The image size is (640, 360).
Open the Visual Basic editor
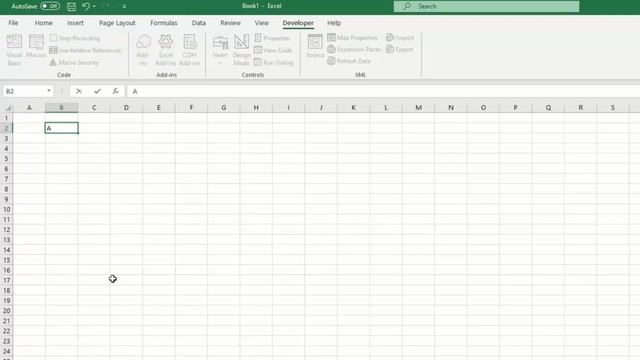coord(14,50)
